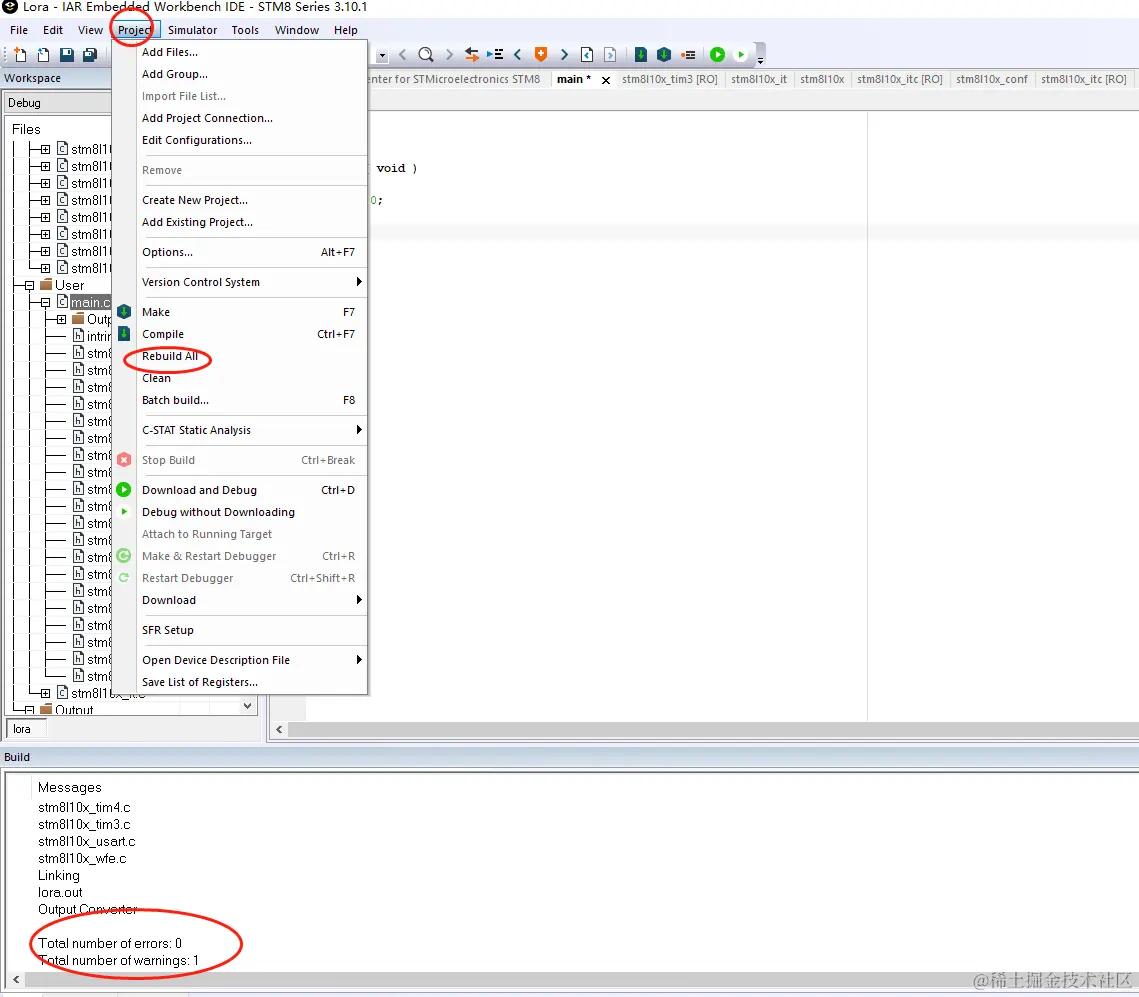Open the quick search dropdown arrow in the toolbar
The width and height of the screenshot is (1139, 997).
click(x=382, y=55)
